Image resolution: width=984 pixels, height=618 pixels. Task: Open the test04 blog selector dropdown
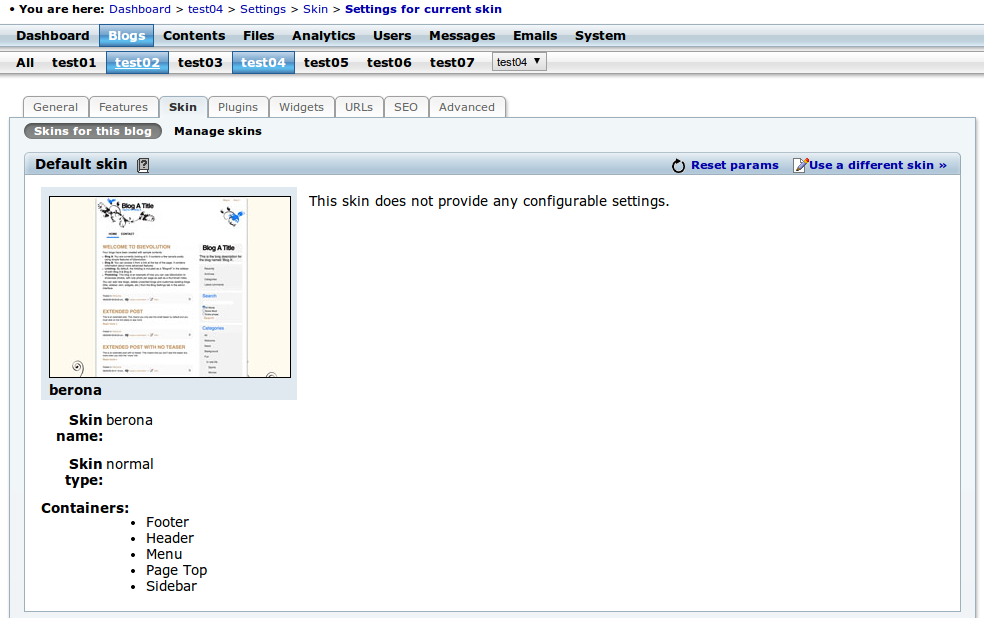(519, 62)
